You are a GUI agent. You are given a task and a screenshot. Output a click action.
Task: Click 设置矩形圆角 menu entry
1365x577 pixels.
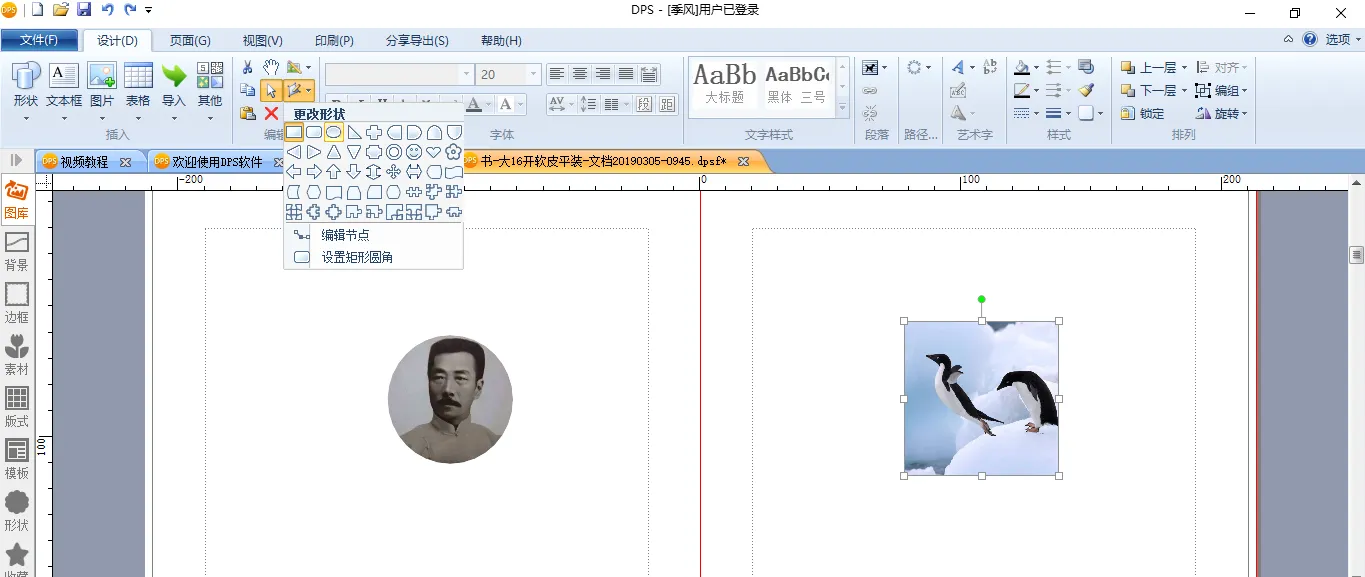pyautogui.click(x=357, y=257)
